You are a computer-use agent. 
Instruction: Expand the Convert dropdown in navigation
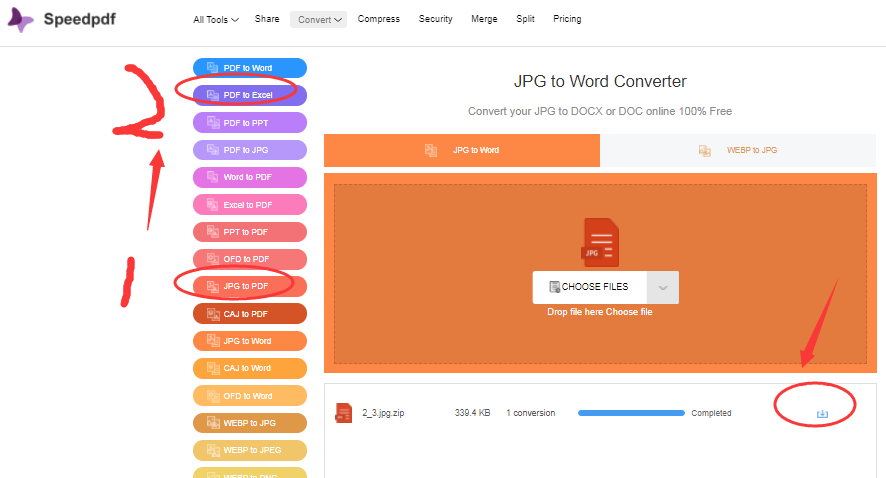320,19
